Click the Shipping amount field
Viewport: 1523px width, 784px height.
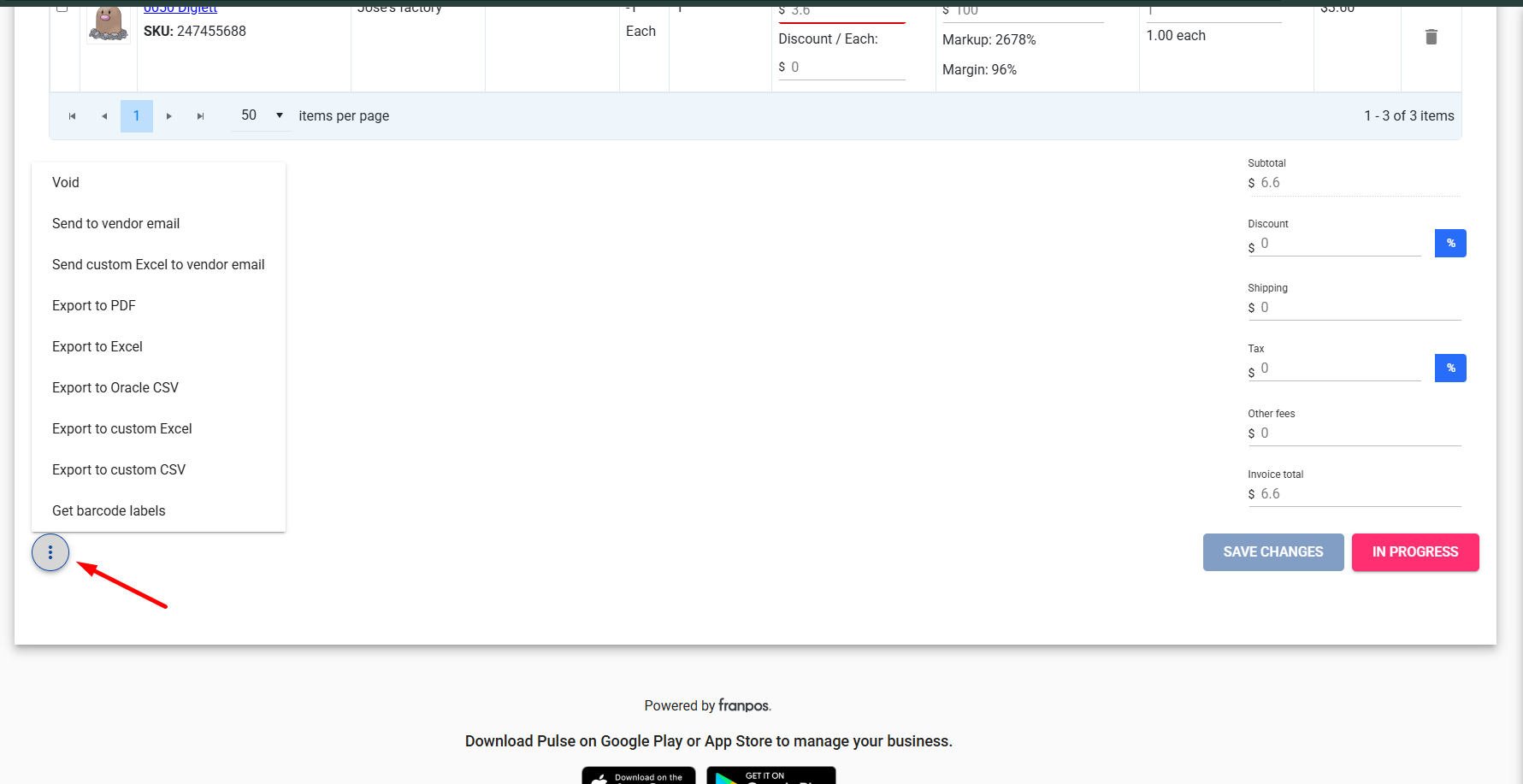1359,308
